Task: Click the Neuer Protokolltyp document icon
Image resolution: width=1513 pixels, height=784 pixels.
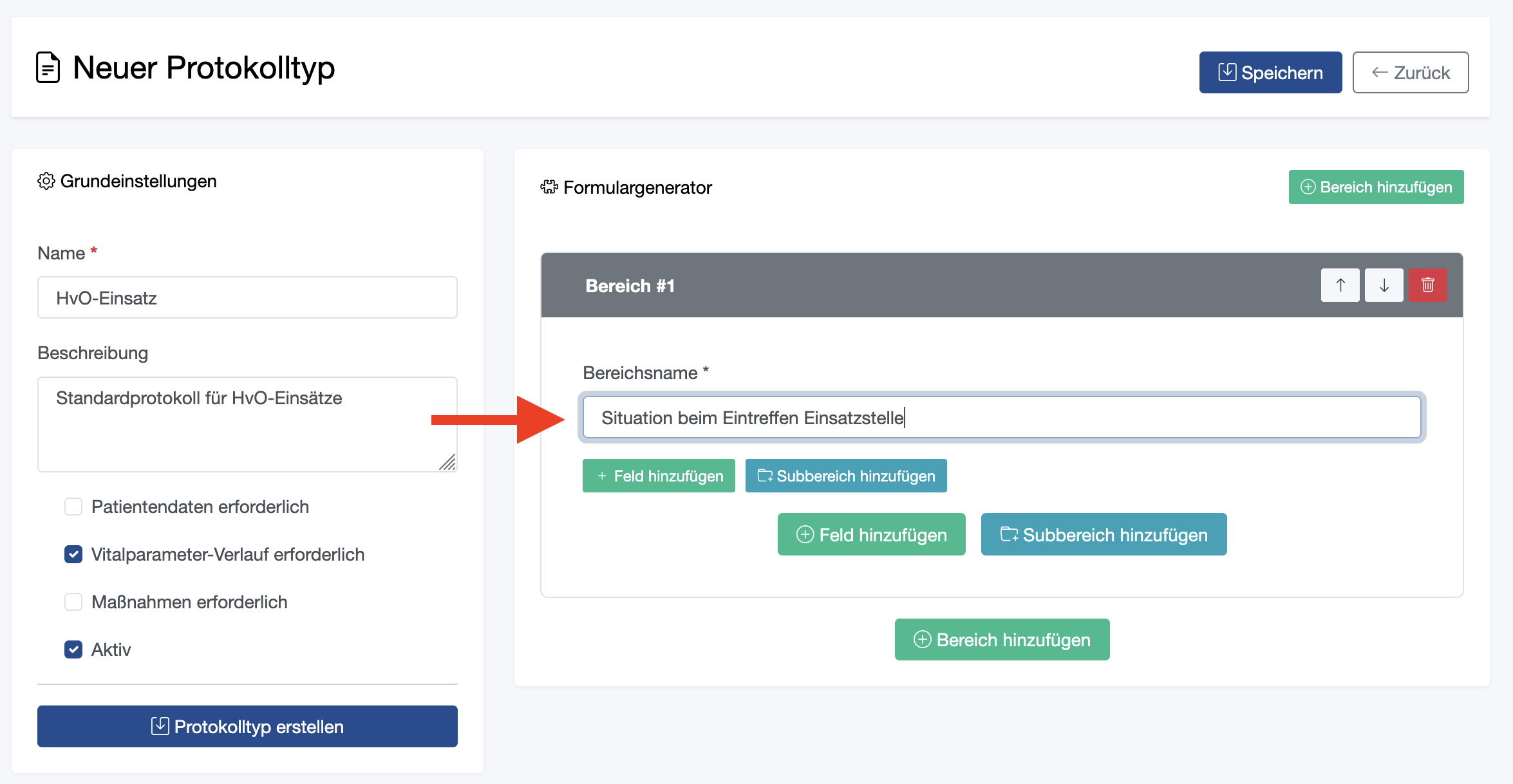Action: [48, 68]
